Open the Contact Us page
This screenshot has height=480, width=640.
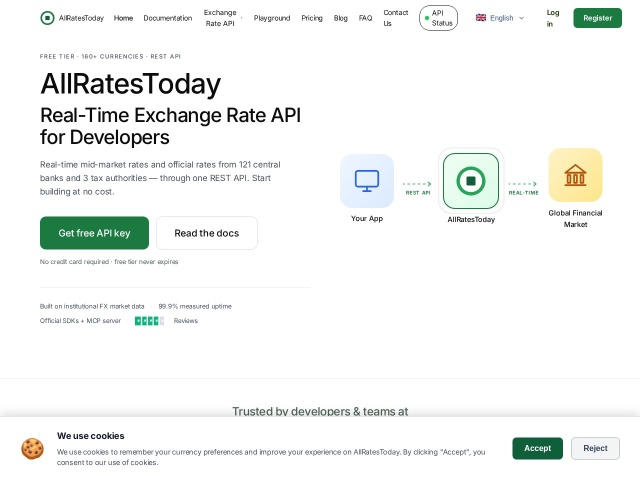click(x=396, y=18)
